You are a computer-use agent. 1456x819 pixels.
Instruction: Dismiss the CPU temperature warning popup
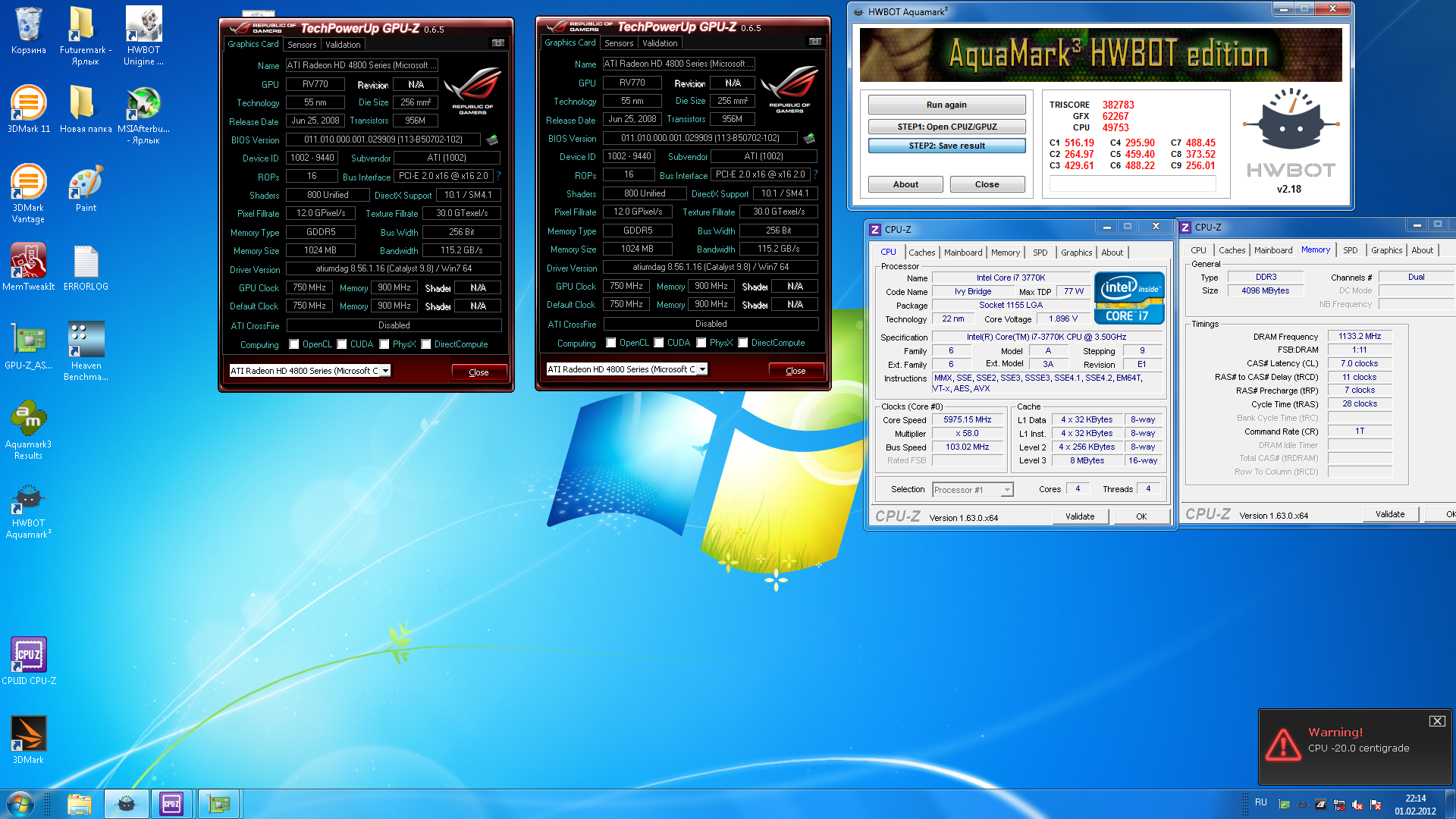click(1437, 721)
